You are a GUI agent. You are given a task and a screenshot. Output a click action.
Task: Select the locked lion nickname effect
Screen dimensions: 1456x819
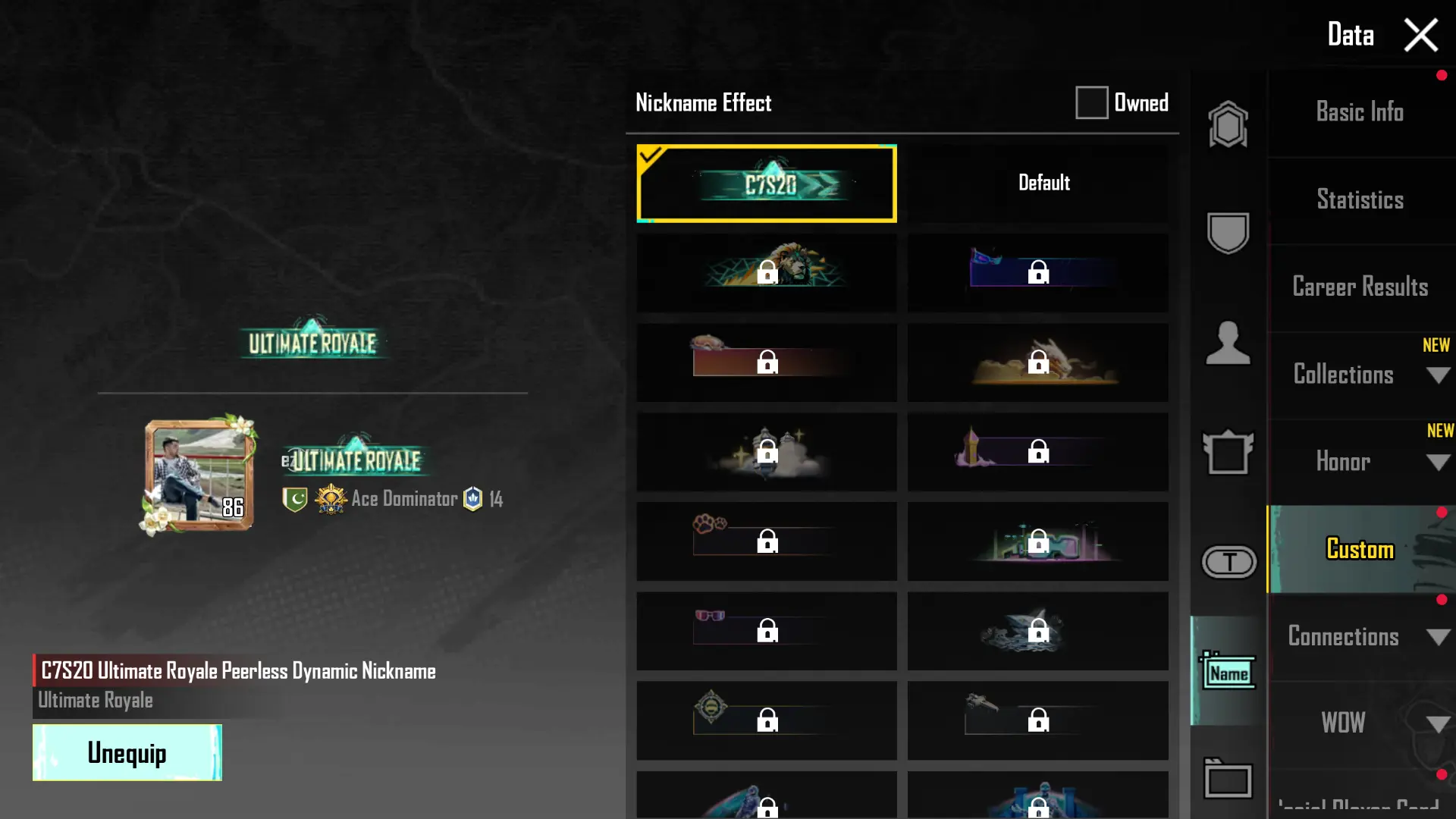click(767, 272)
